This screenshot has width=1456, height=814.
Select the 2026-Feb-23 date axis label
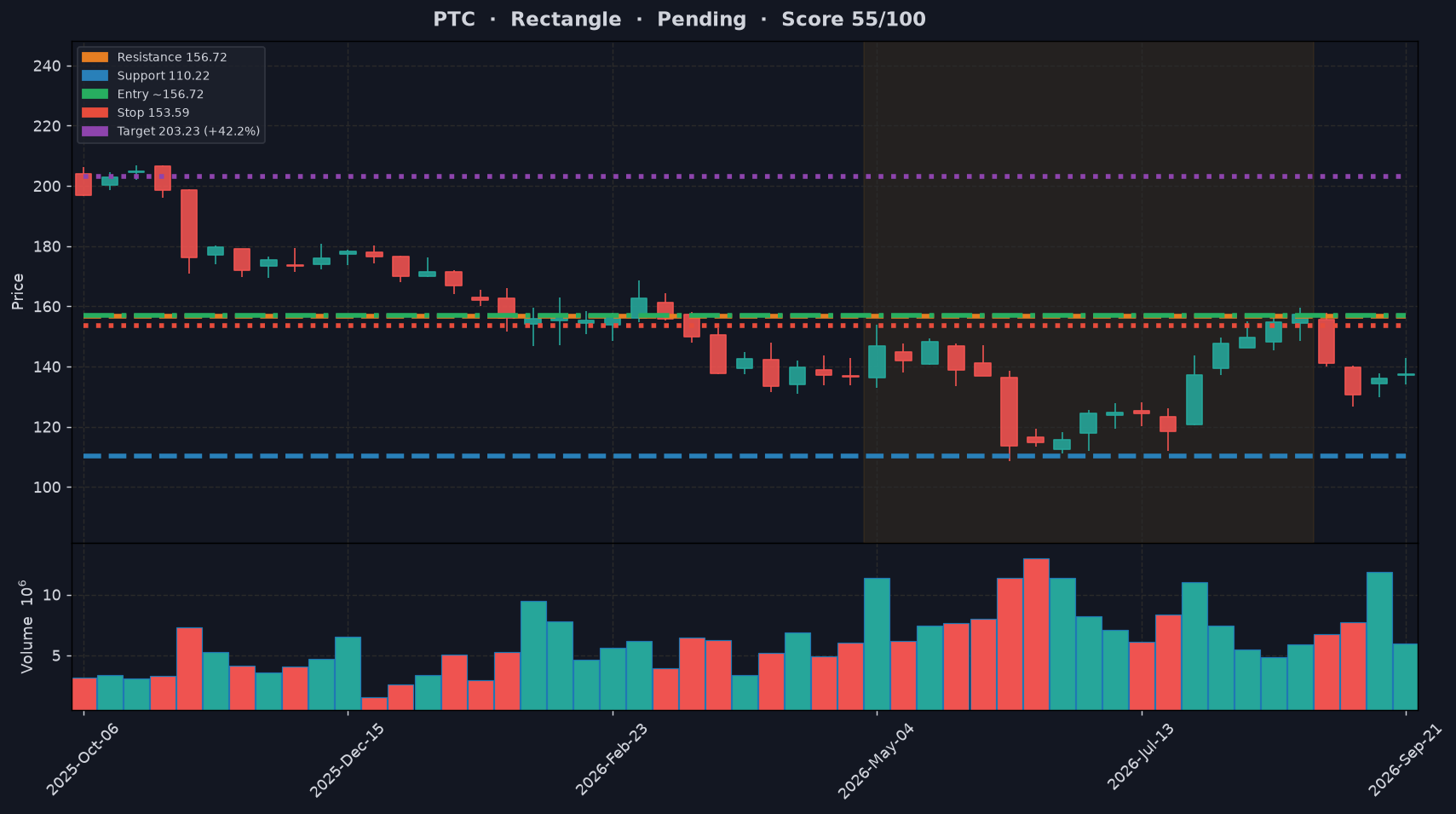[612, 759]
